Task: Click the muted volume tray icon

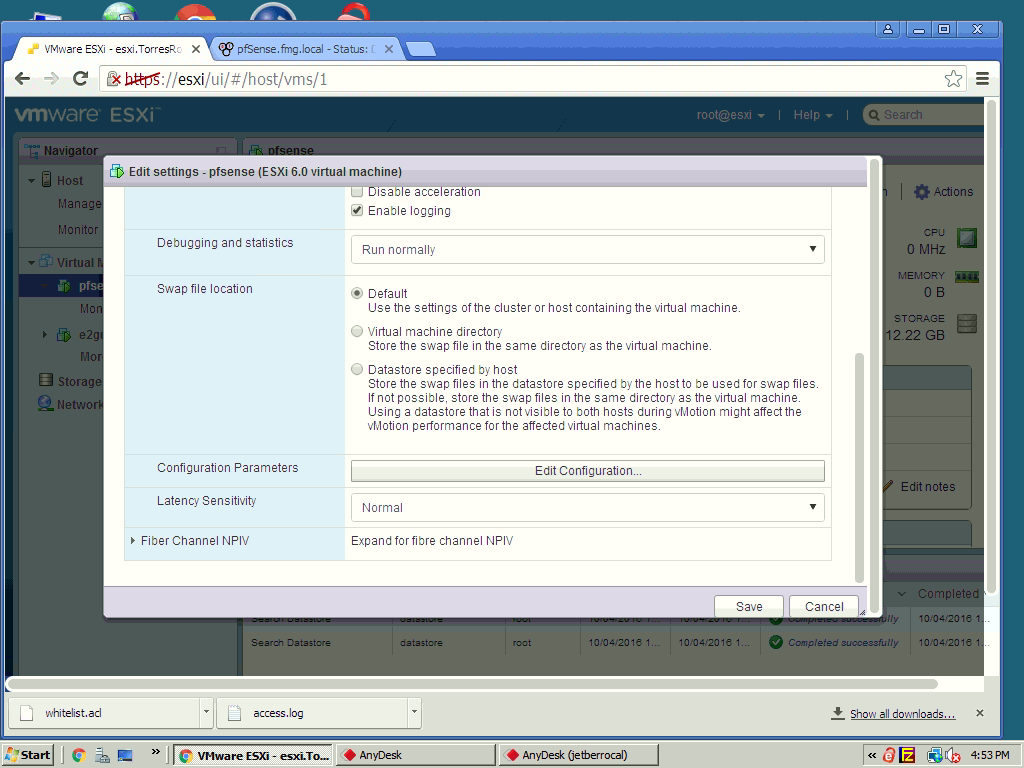Action: pos(952,756)
